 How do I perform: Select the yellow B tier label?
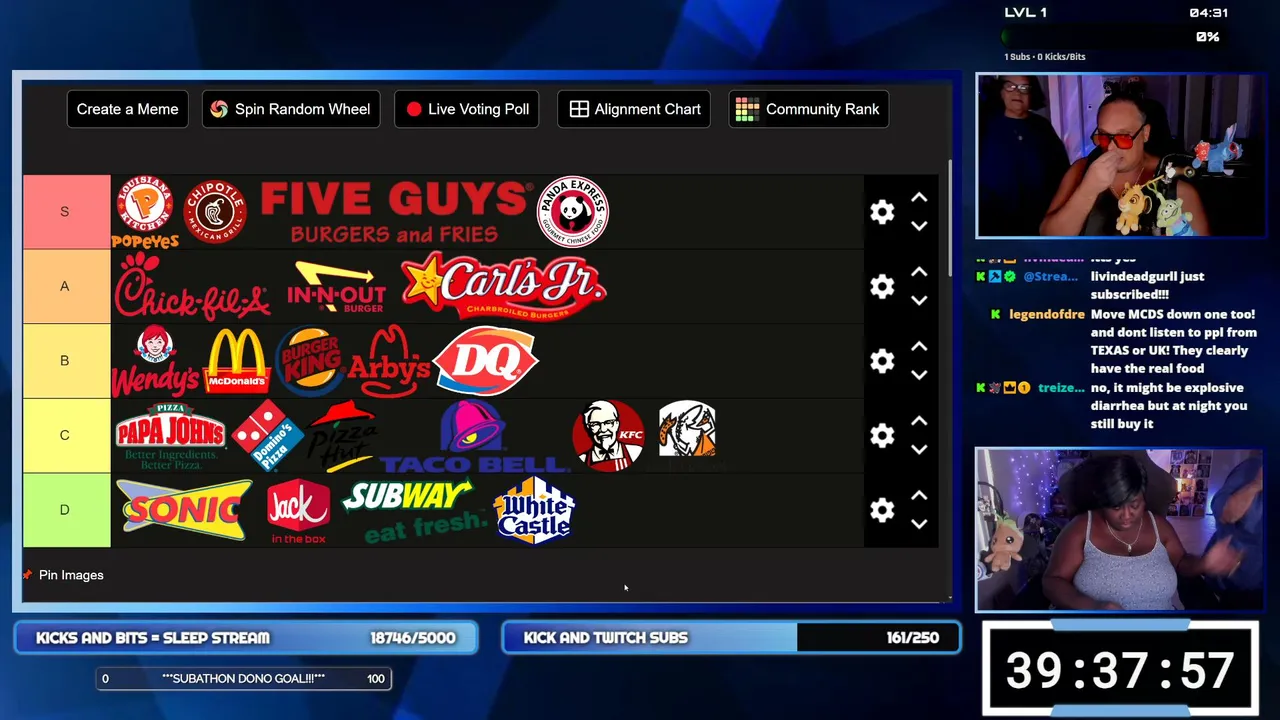click(x=66, y=361)
